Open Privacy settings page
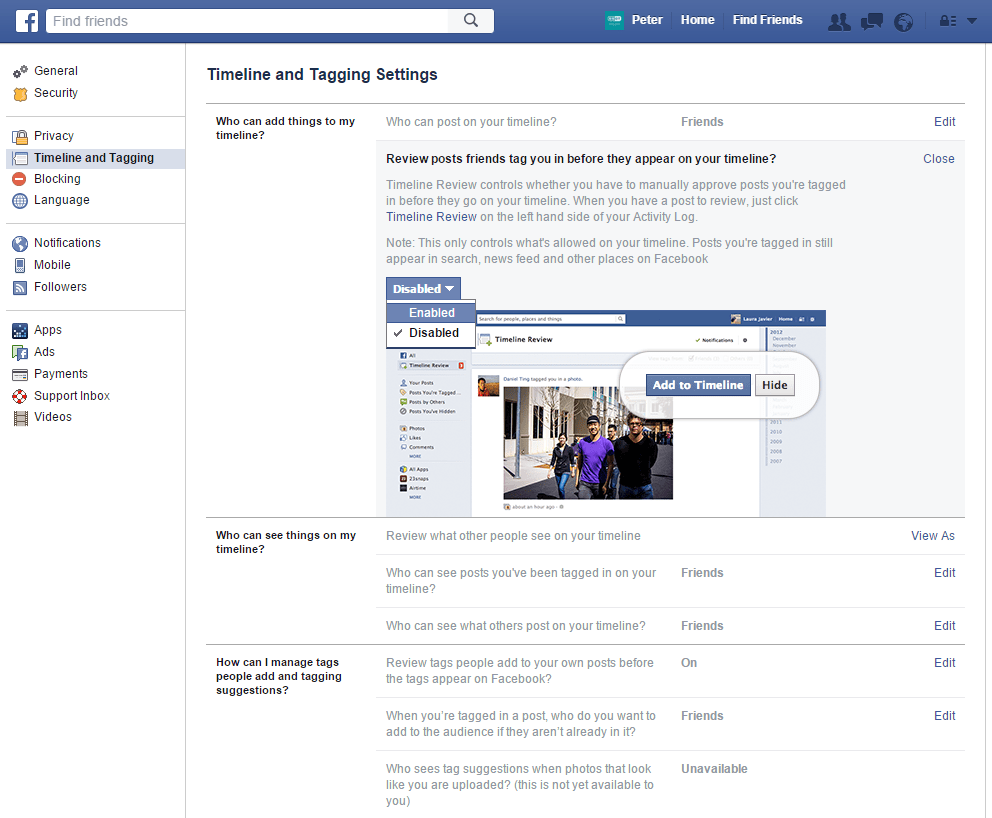992x818 pixels. tap(54, 136)
